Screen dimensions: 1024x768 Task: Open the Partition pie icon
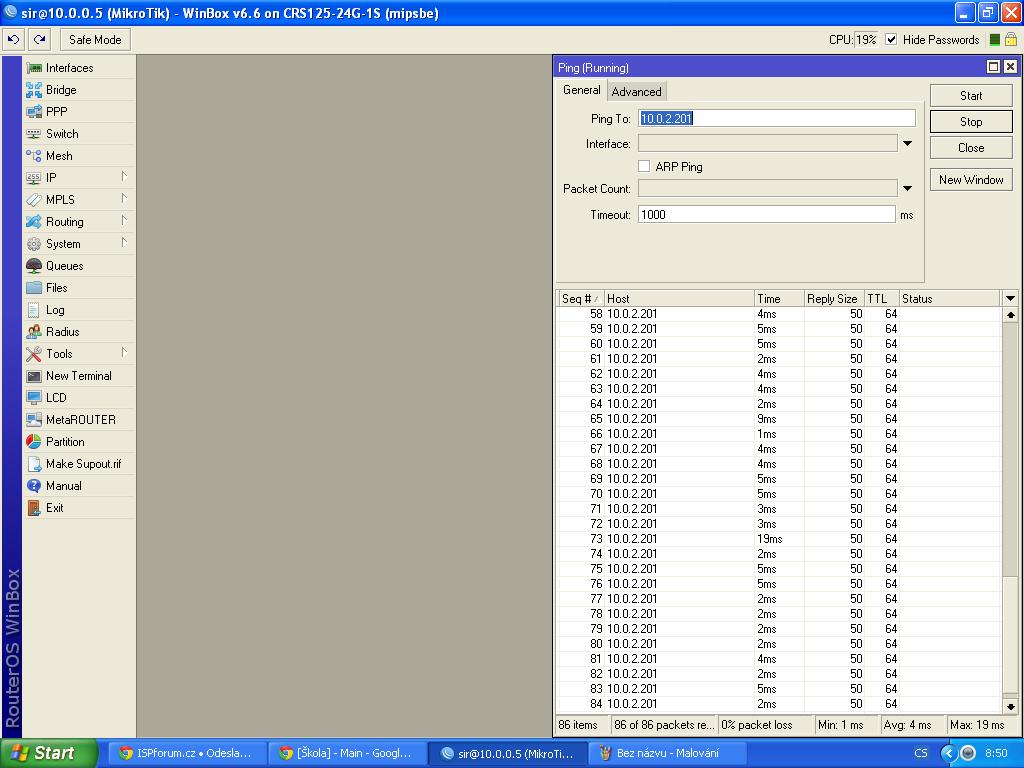tap(34, 442)
